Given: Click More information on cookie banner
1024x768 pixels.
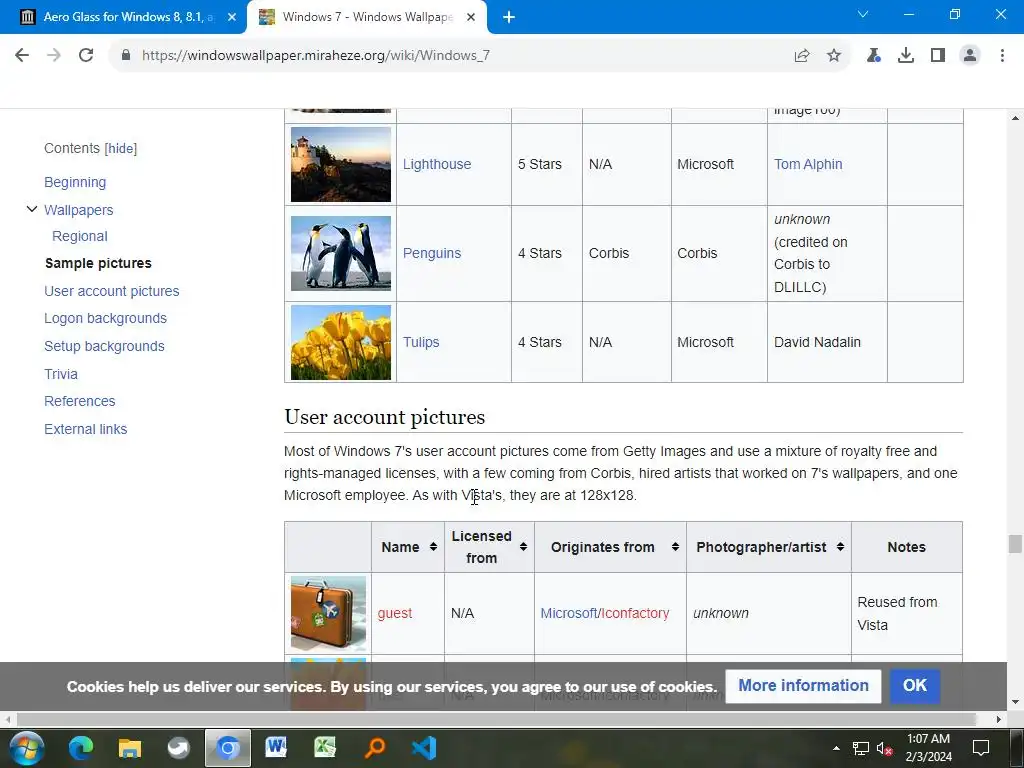Looking at the screenshot, I should [803, 686].
